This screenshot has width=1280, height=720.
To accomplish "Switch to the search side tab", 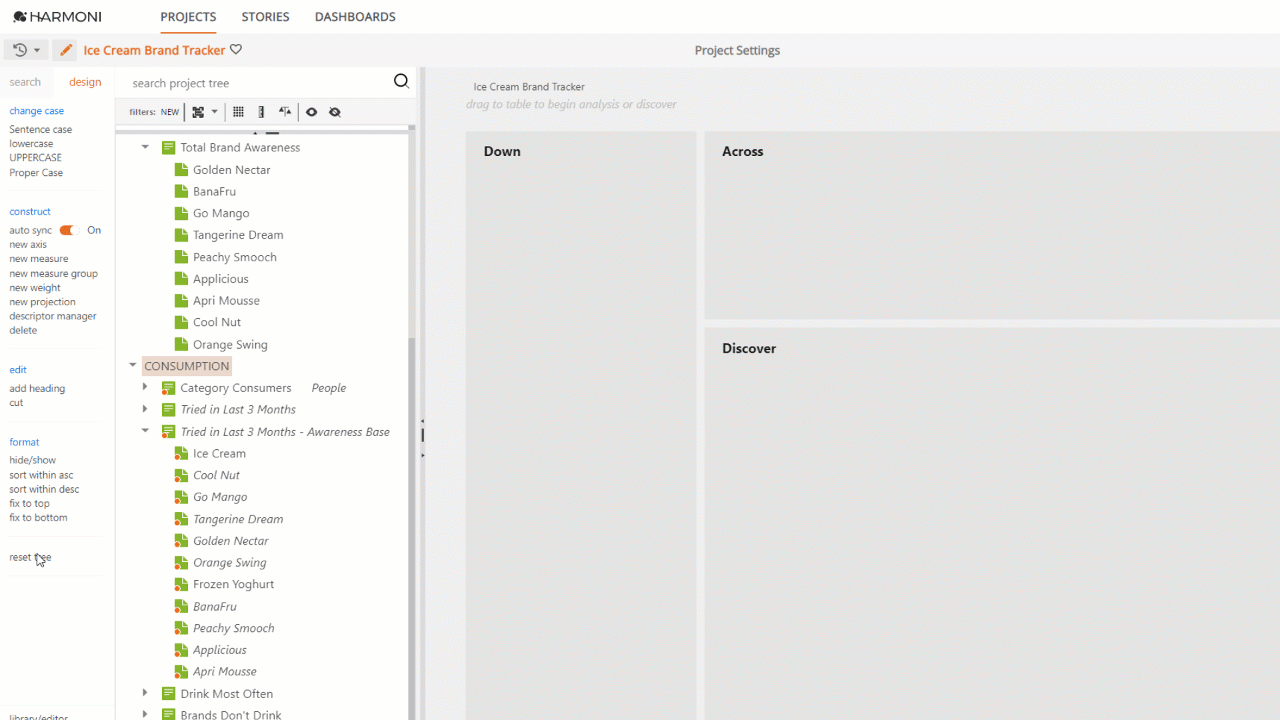I will click(25, 82).
